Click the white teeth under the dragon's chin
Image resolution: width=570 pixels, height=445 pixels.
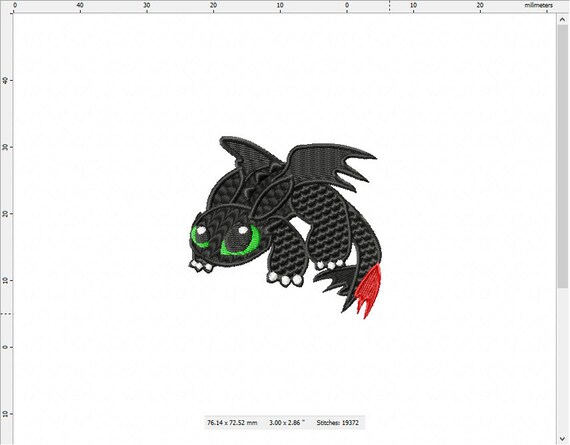point(201,266)
